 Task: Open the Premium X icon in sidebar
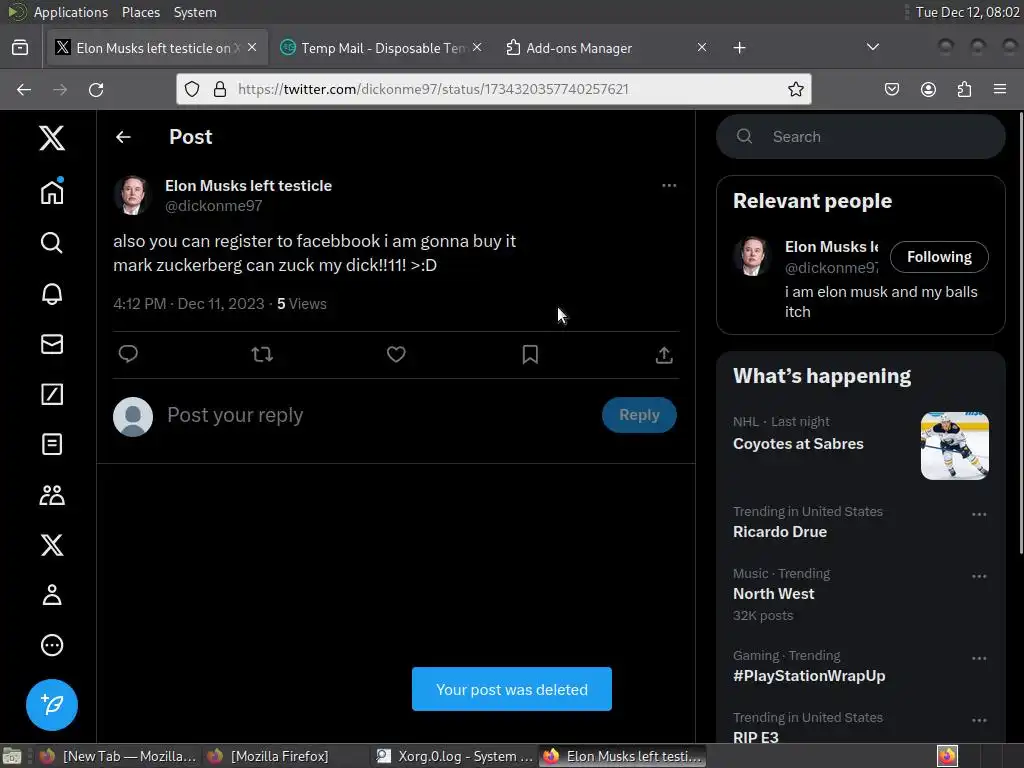52,545
